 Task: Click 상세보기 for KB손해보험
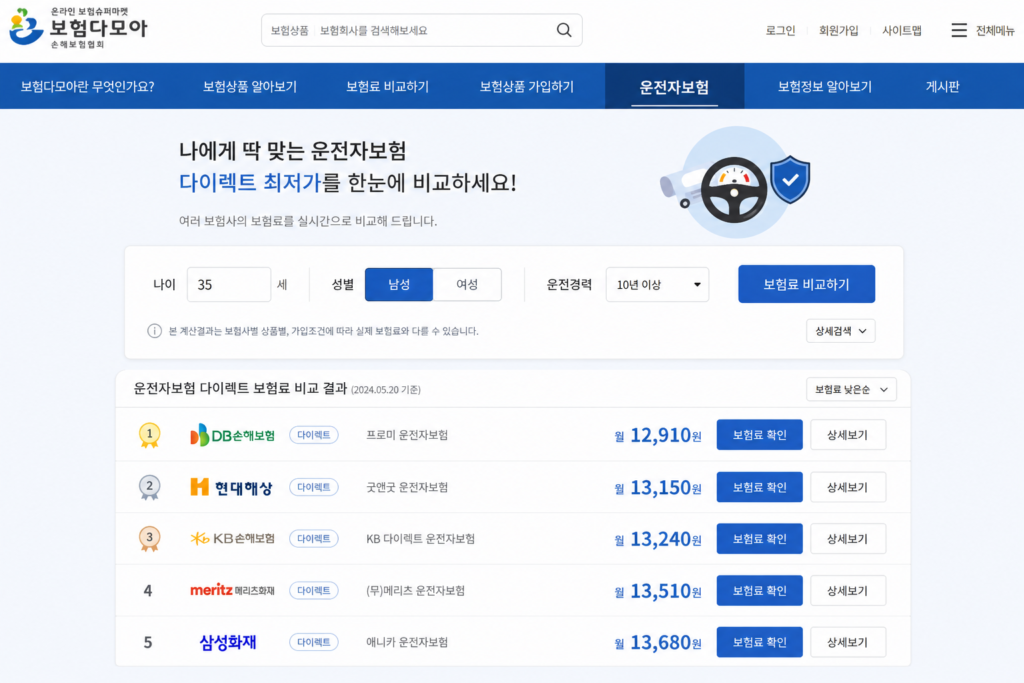pos(848,539)
